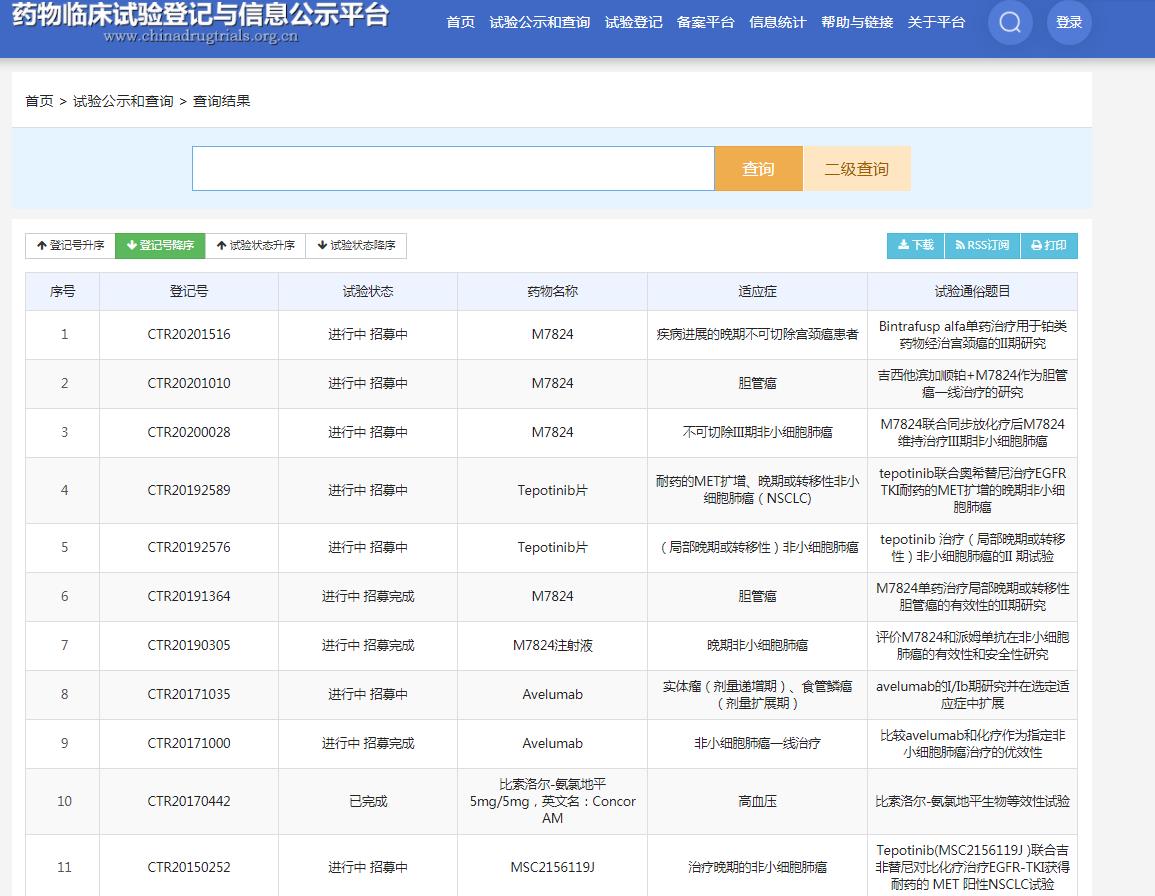1155x896 pixels.
Task: Open registration number CTR20171000
Action: (x=189, y=743)
